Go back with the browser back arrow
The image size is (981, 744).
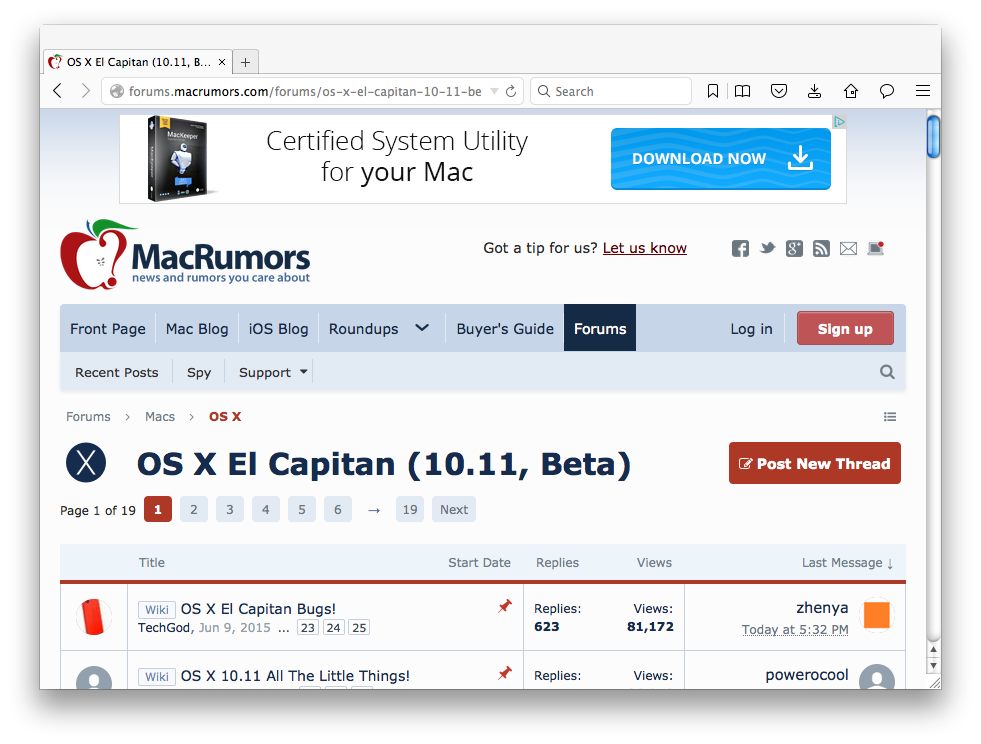coord(58,91)
